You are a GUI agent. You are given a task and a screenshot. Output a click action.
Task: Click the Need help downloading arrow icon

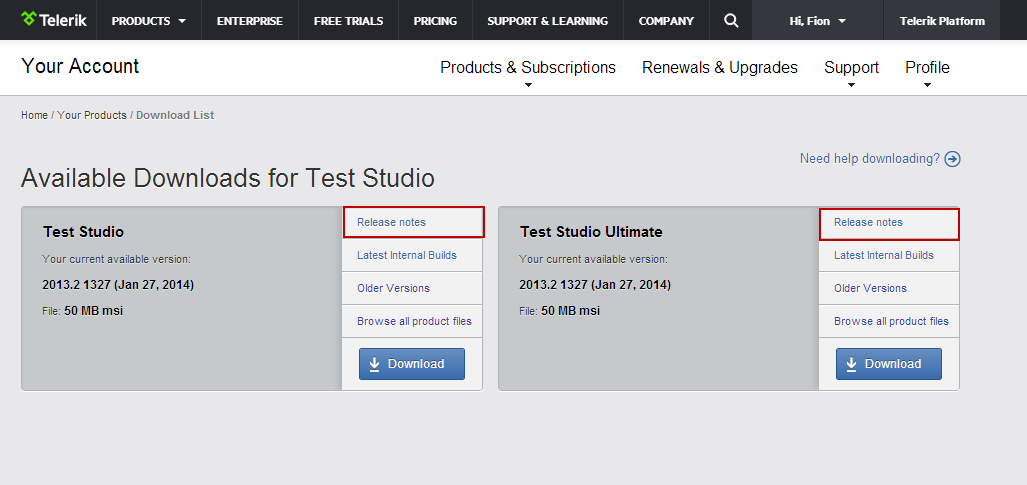coord(952,159)
